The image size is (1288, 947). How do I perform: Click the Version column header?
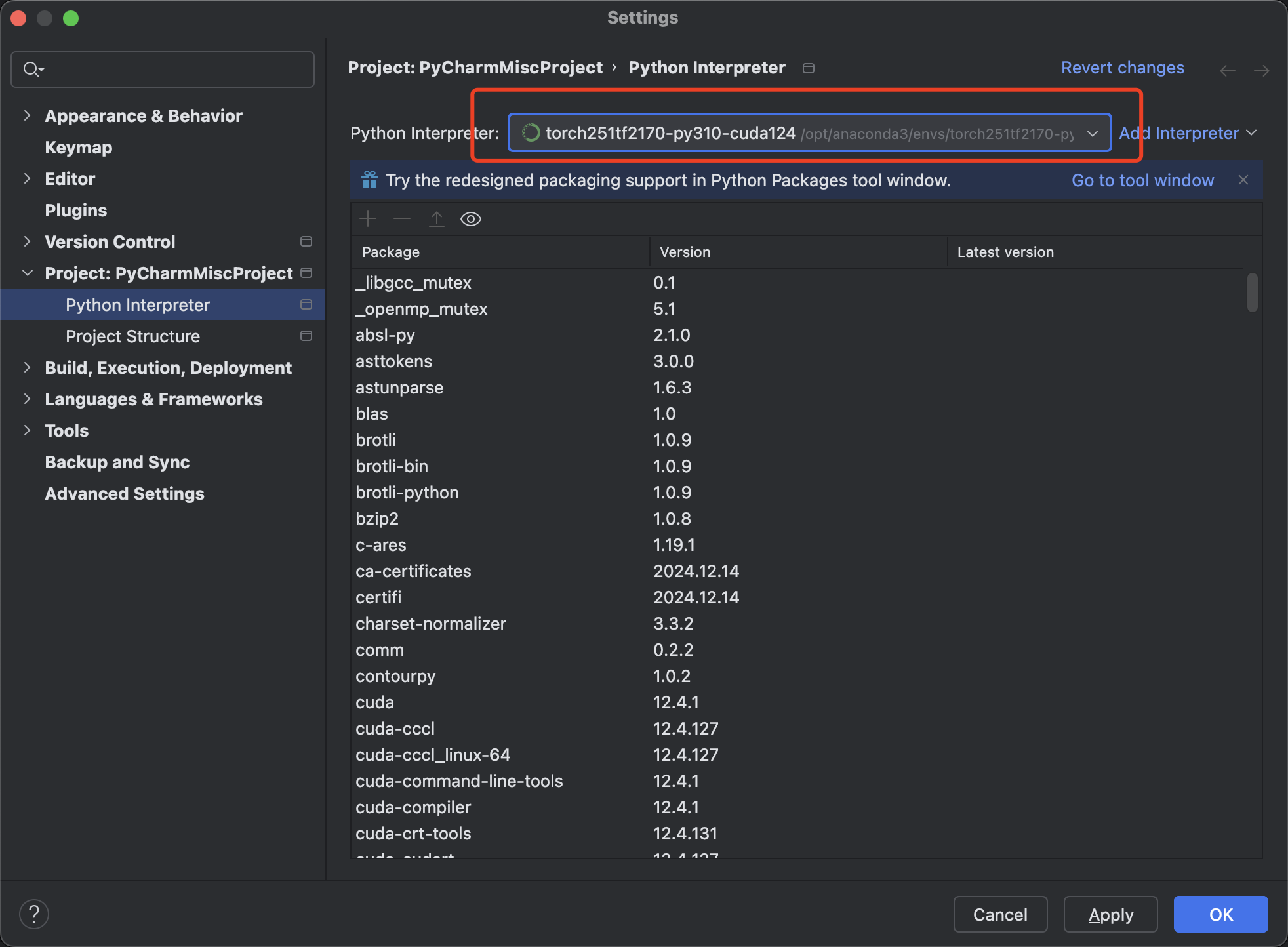pos(798,252)
